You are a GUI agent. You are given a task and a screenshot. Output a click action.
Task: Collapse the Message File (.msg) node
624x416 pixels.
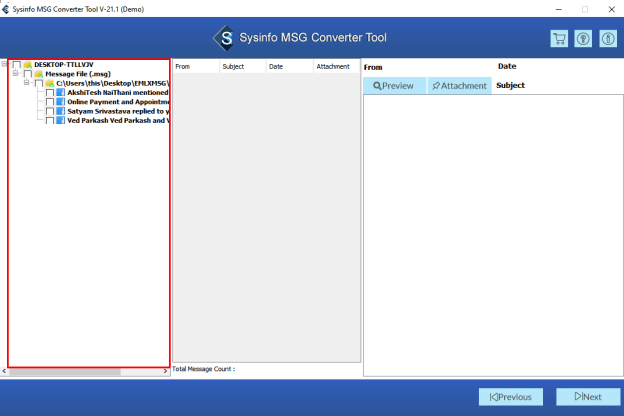tap(16, 74)
